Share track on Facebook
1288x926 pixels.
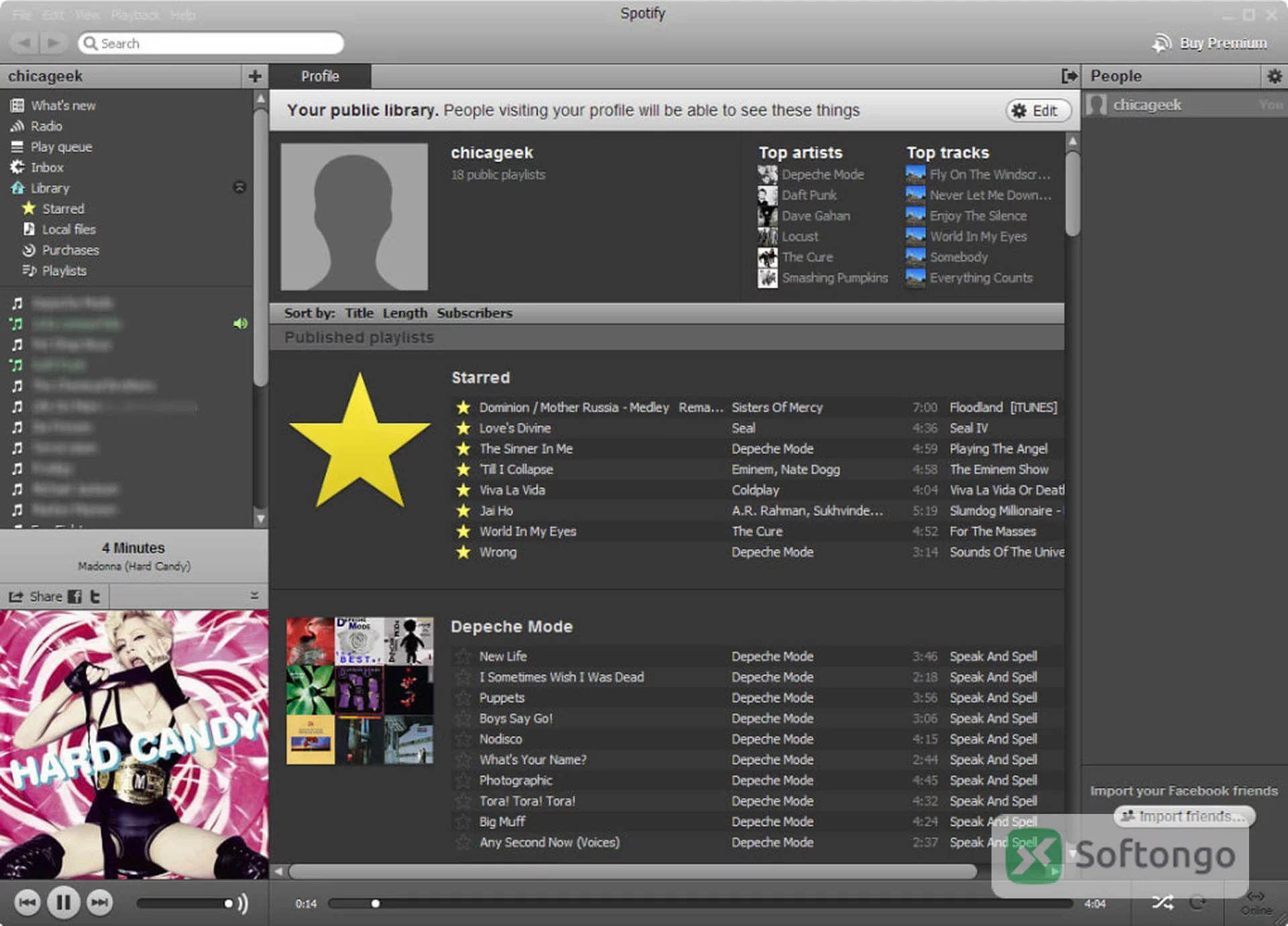(x=75, y=597)
